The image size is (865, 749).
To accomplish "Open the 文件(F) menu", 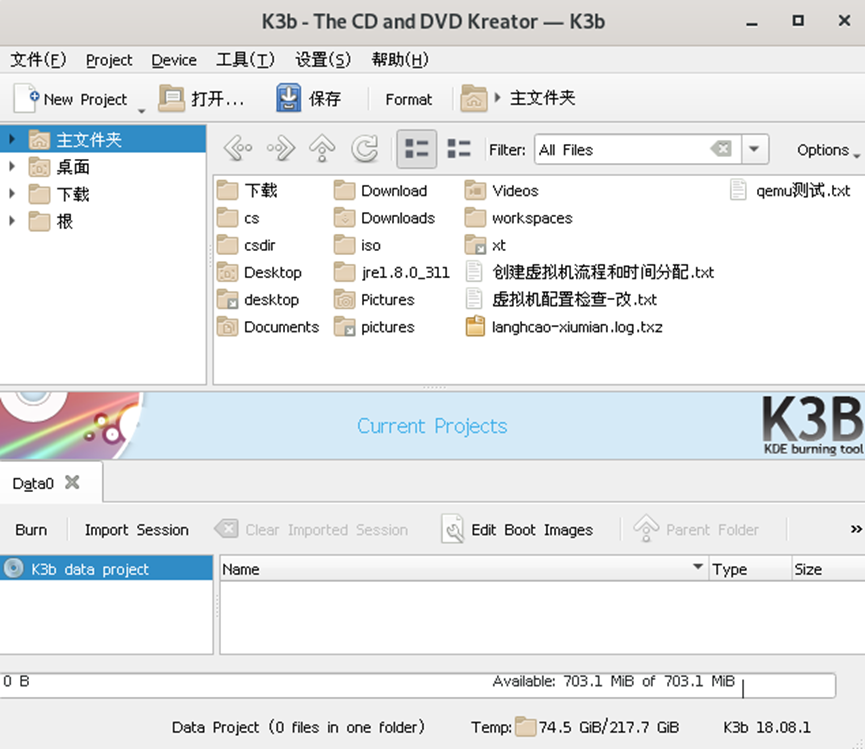I will click(x=38, y=59).
